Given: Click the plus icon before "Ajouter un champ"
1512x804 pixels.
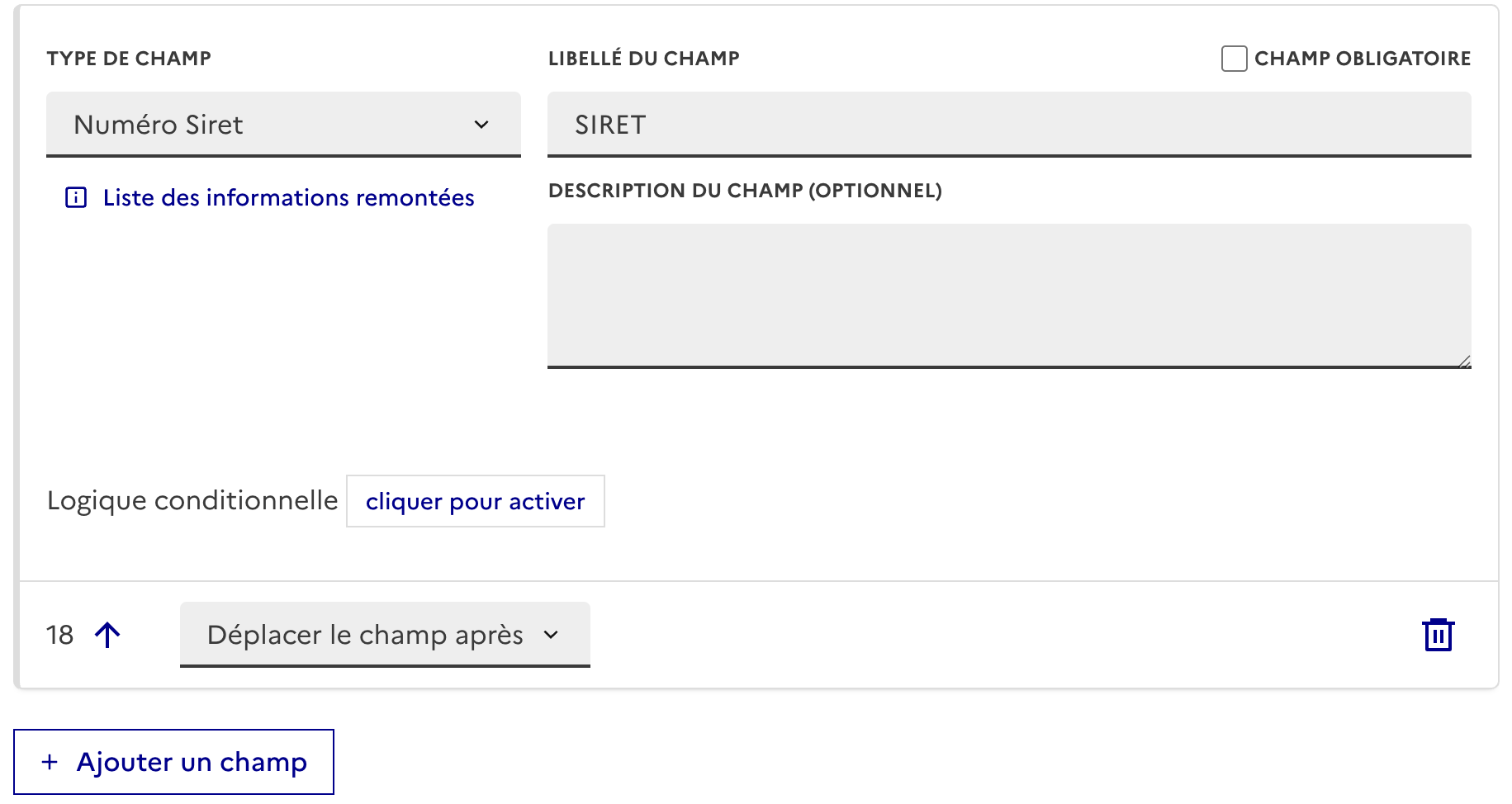Looking at the screenshot, I should [50, 762].
